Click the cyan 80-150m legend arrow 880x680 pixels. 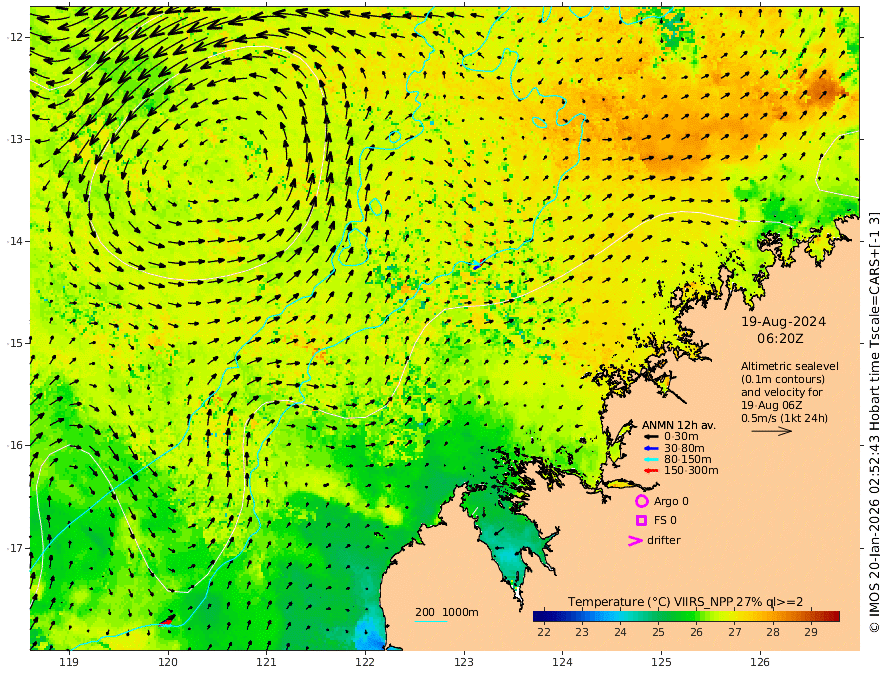pyautogui.click(x=651, y=460)
